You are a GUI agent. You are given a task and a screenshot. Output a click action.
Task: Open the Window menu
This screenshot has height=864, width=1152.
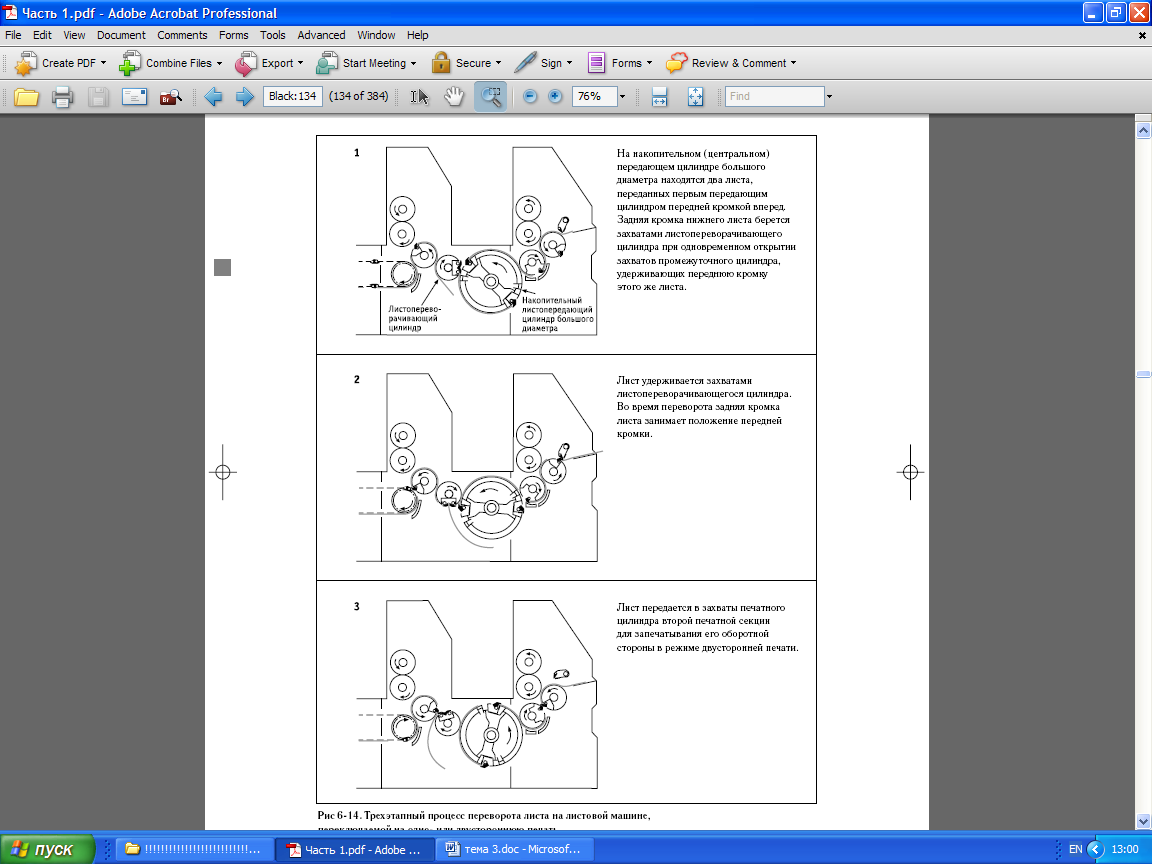click(x=376, y=35)
